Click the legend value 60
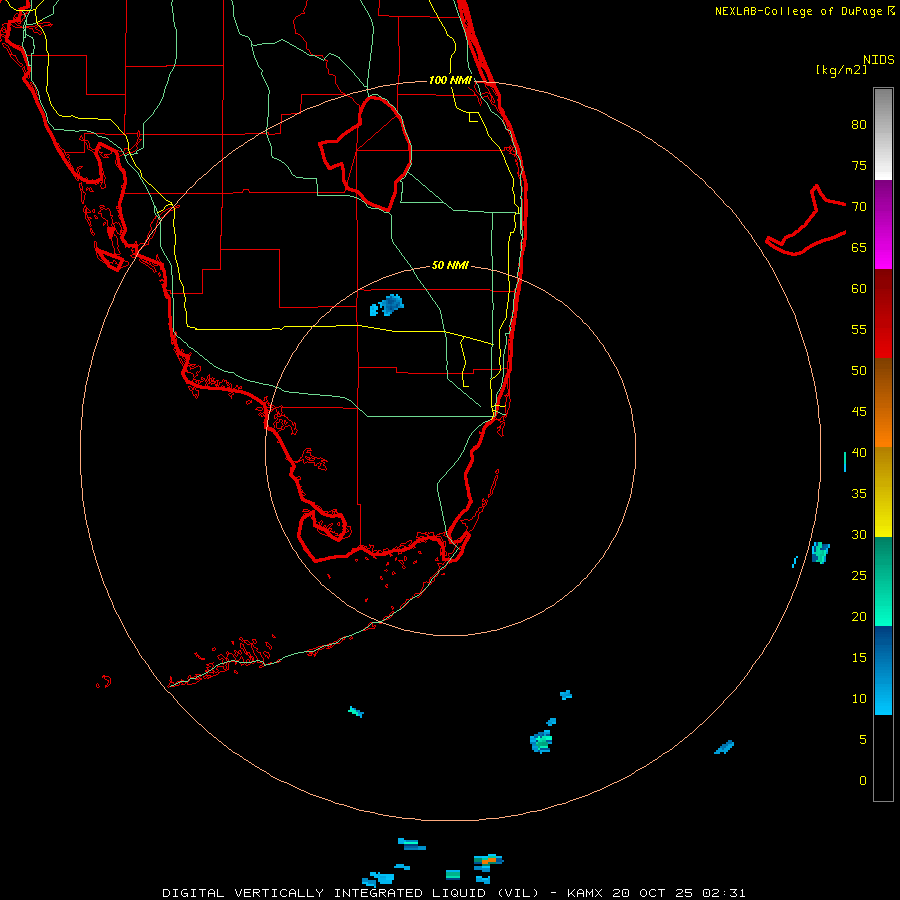The height and width of the screenshot is (900, 900). pos(859,289)
